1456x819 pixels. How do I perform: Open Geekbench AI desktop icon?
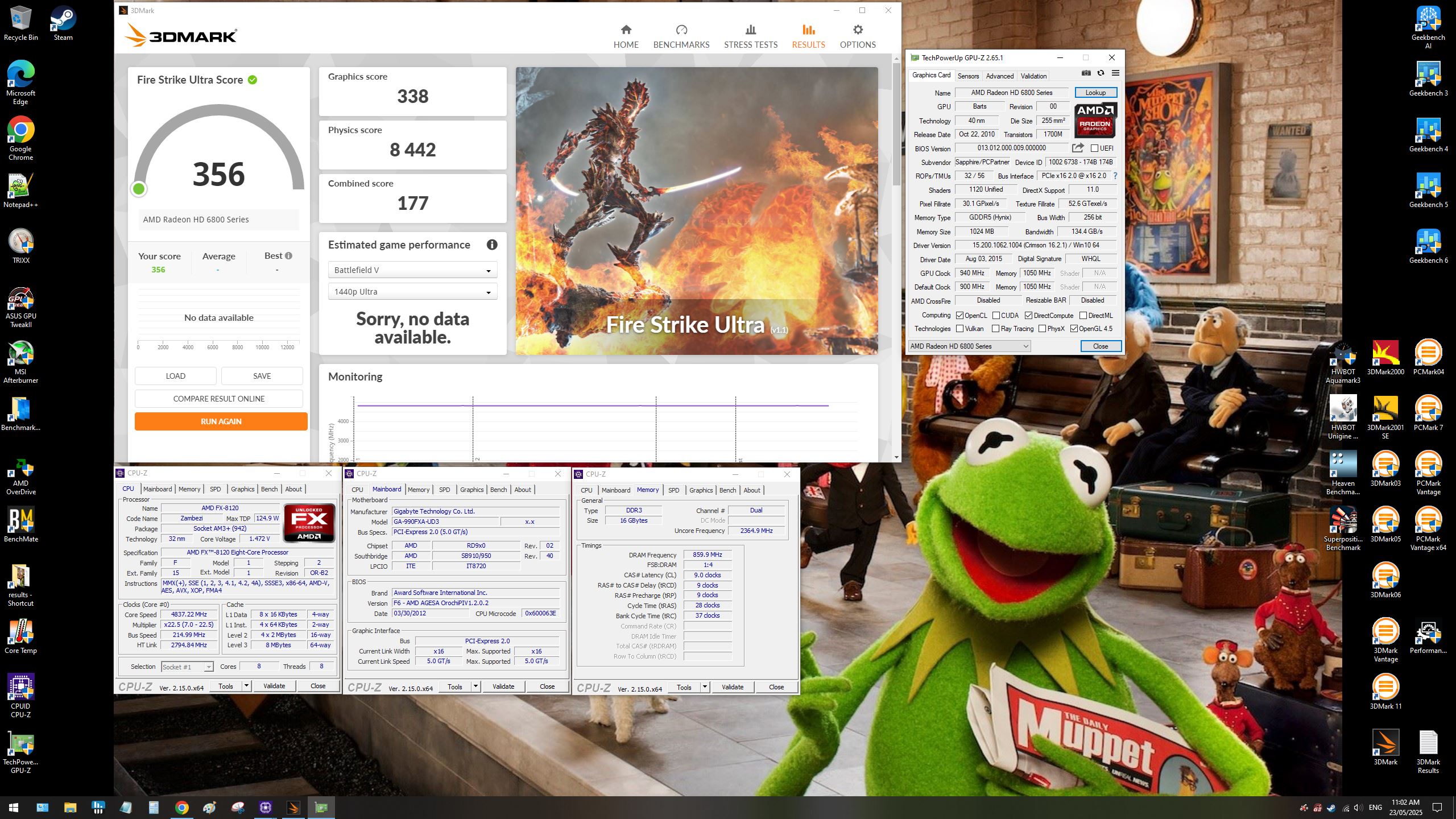[1428, 27]
